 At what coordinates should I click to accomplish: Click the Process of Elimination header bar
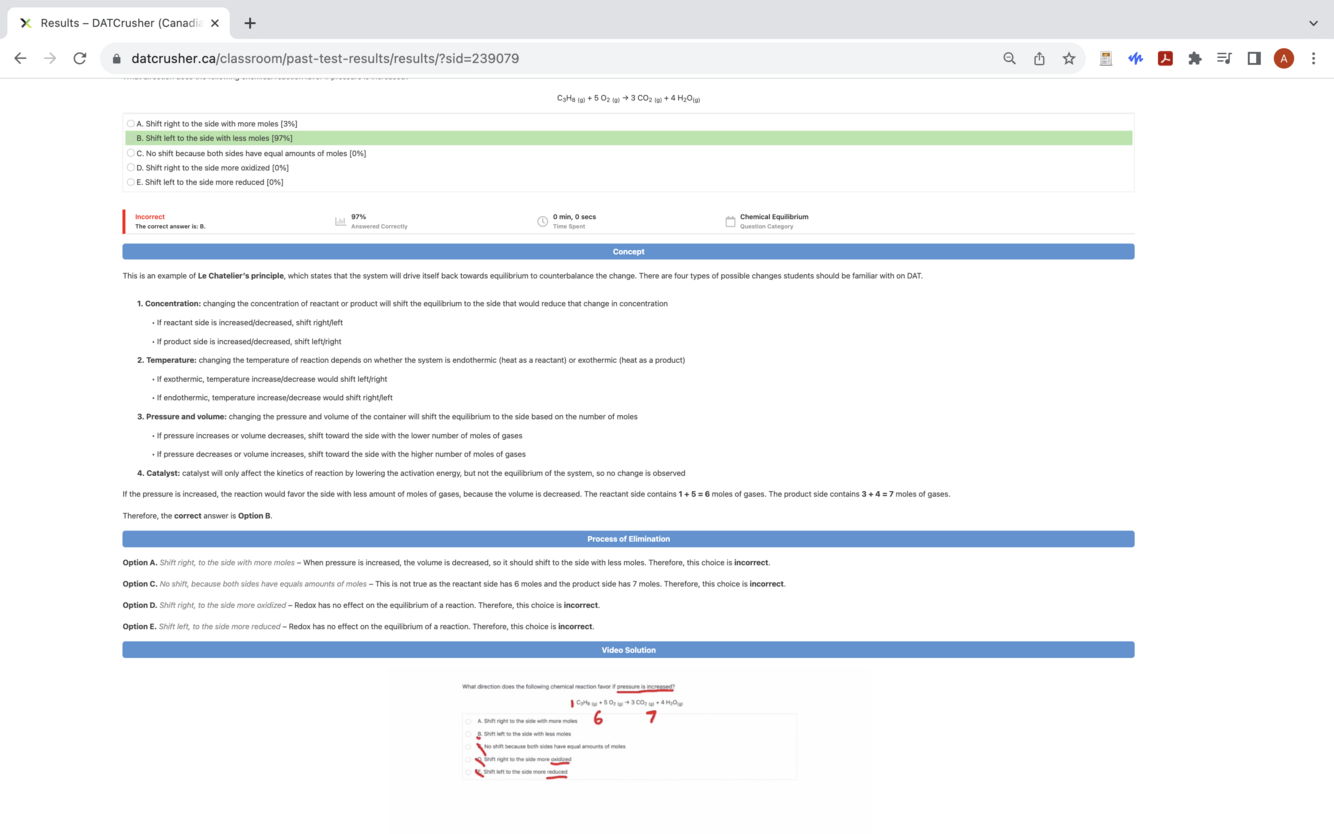[628, 539]
